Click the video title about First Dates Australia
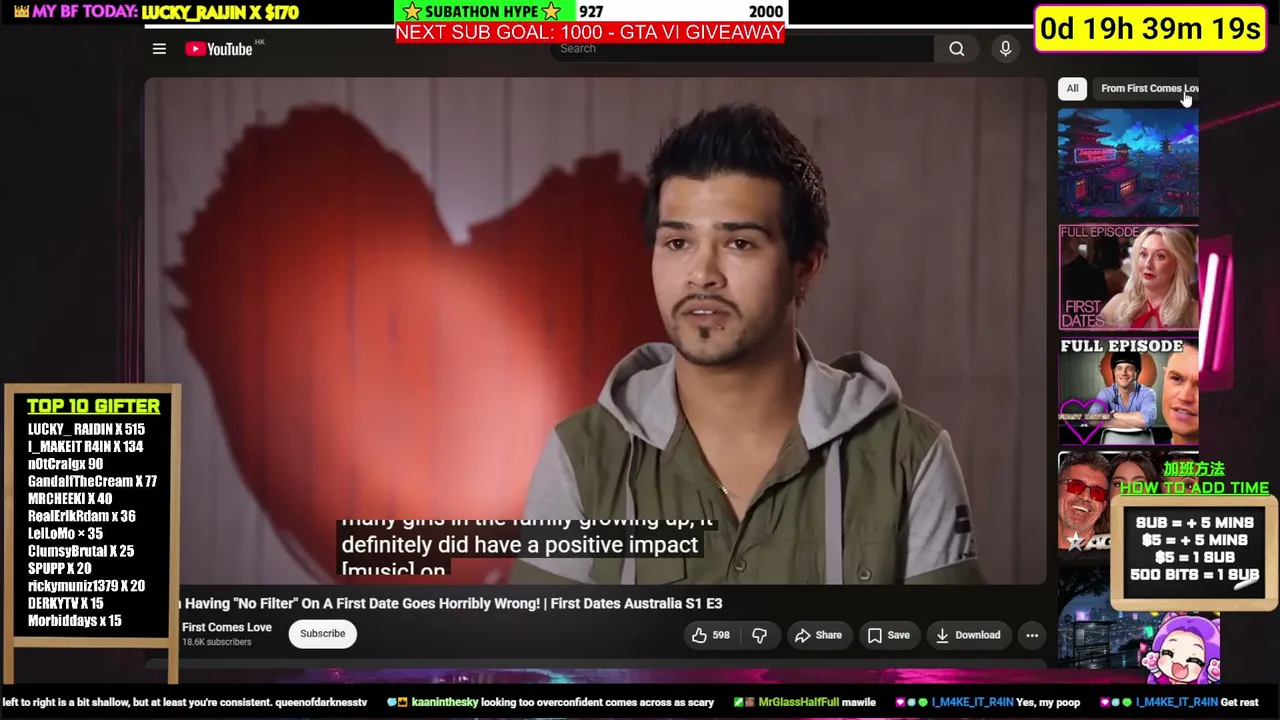This screenshot has height=720, width=1280. pos(450,603)
